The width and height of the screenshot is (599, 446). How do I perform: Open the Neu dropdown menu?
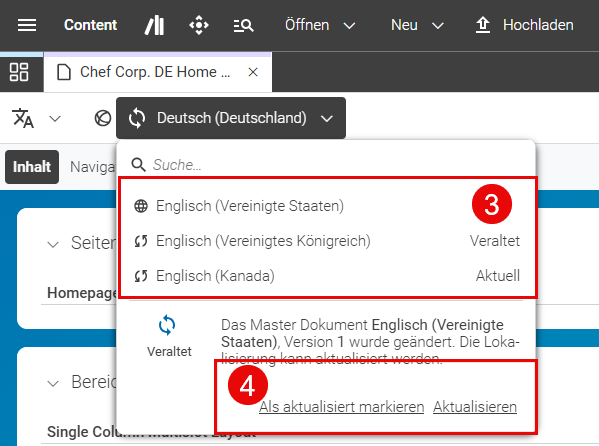417,25
